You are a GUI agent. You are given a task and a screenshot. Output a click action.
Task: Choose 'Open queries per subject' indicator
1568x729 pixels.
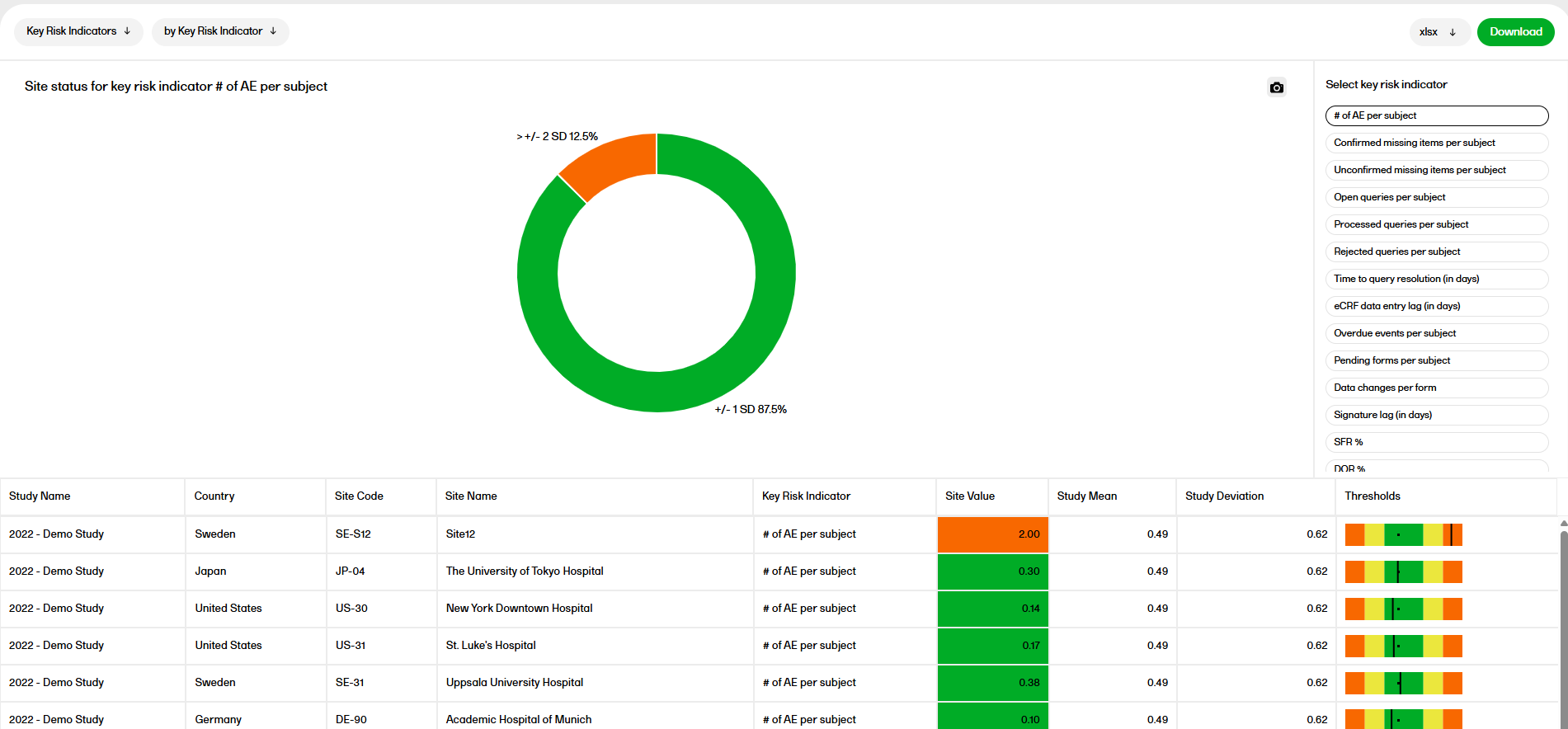1436,197
